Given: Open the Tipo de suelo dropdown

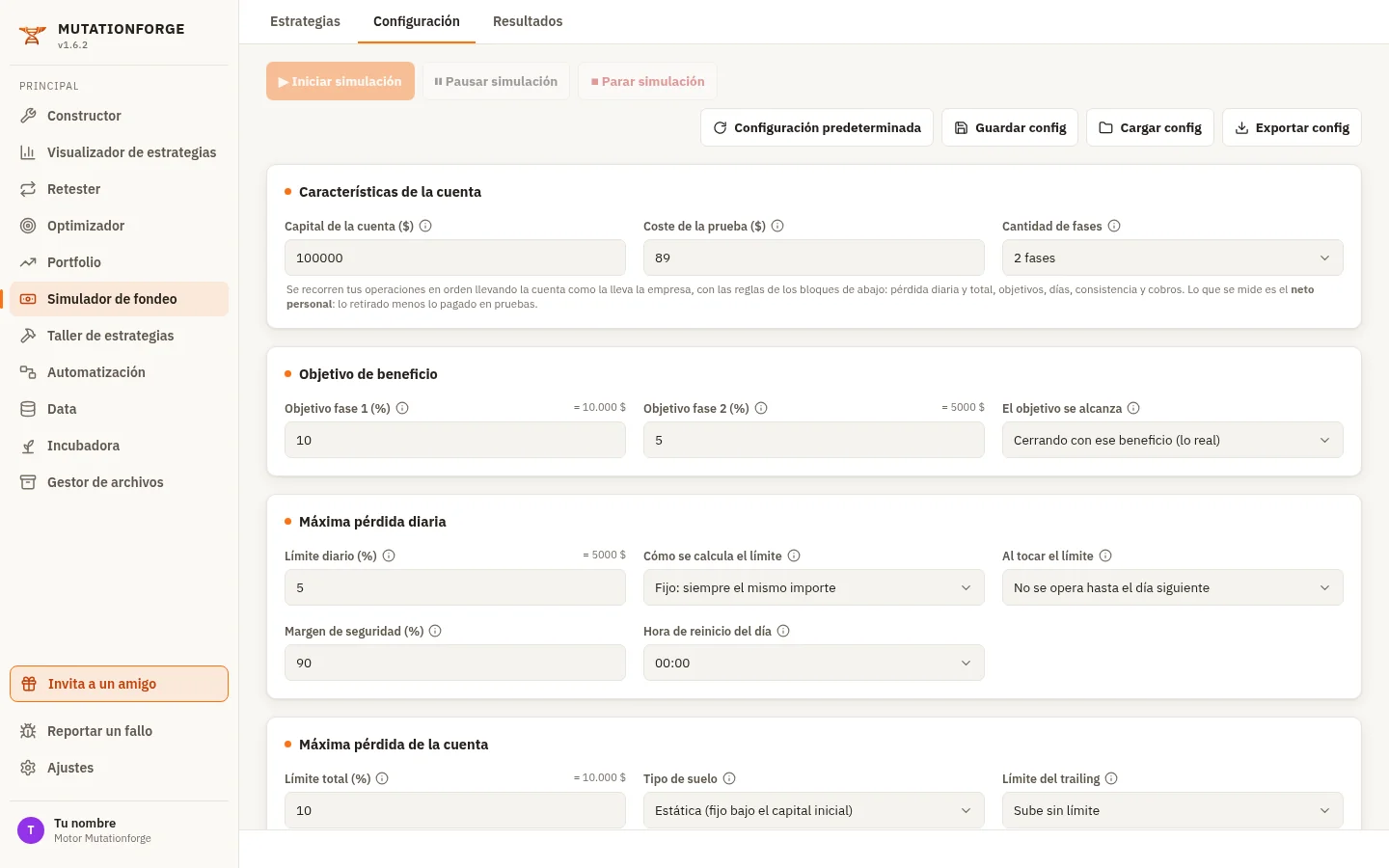Looking at the screenshot, I should (814, 810).
